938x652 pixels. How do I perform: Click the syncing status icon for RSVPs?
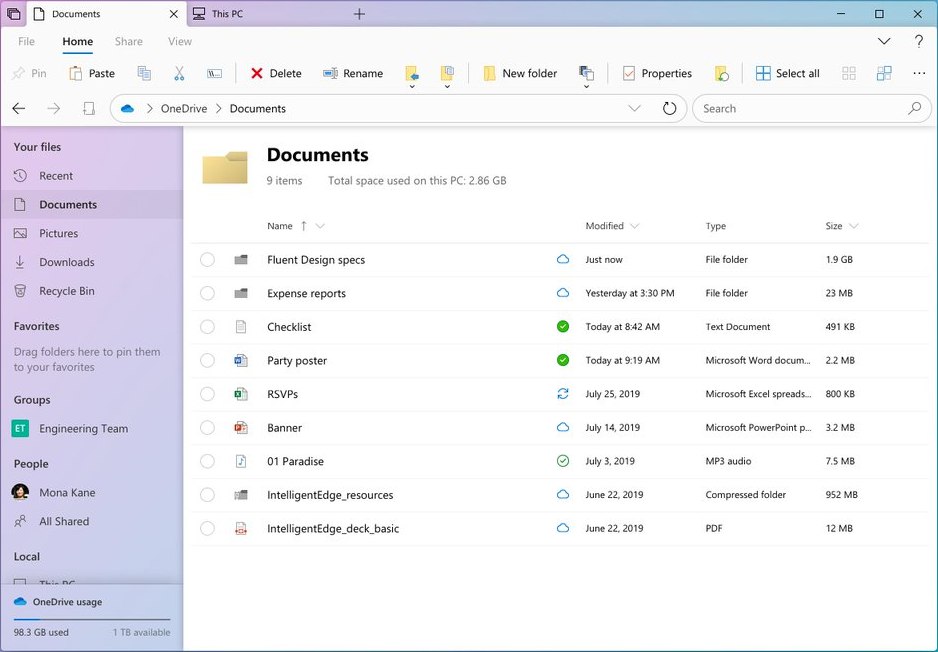(563, 394)
